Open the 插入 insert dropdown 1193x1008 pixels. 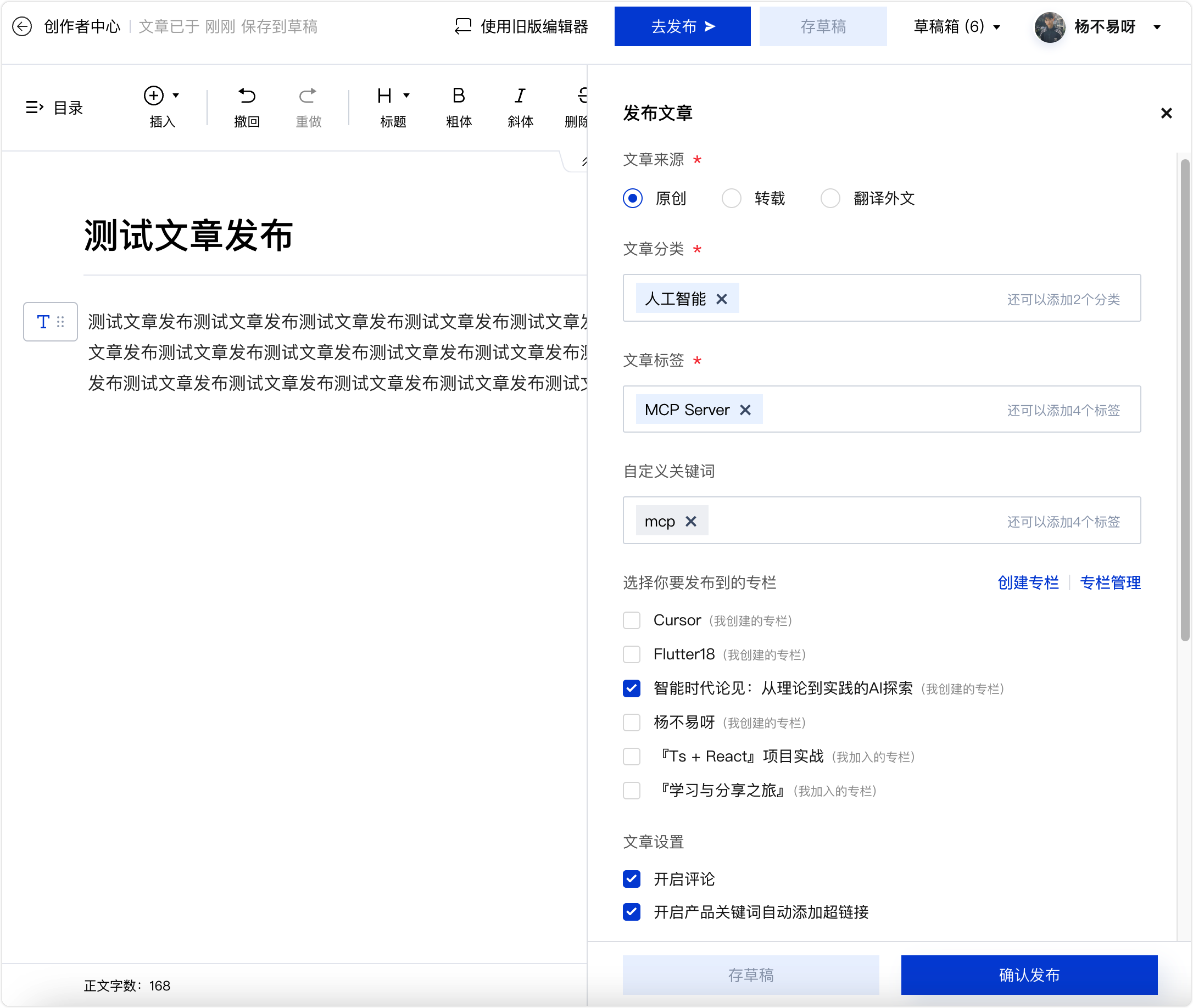(162, 96)
